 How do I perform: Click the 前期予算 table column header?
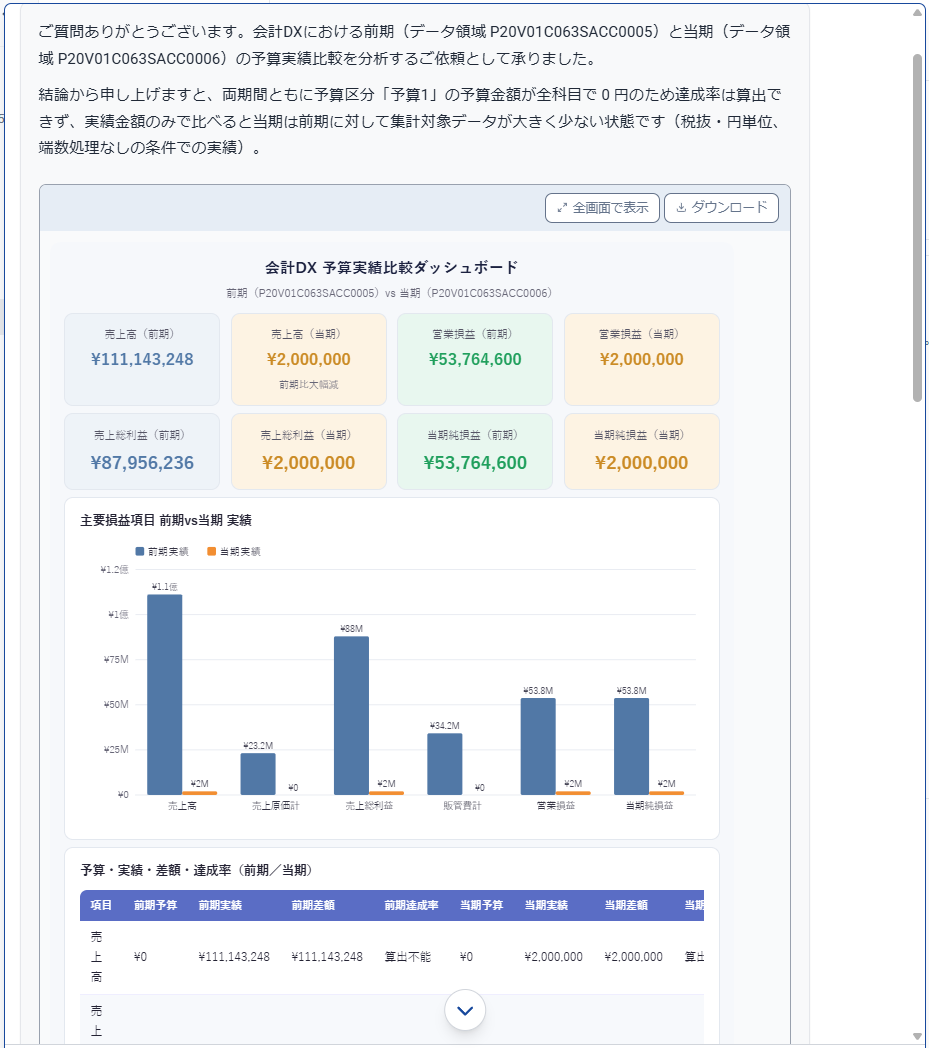coord(155,905)
